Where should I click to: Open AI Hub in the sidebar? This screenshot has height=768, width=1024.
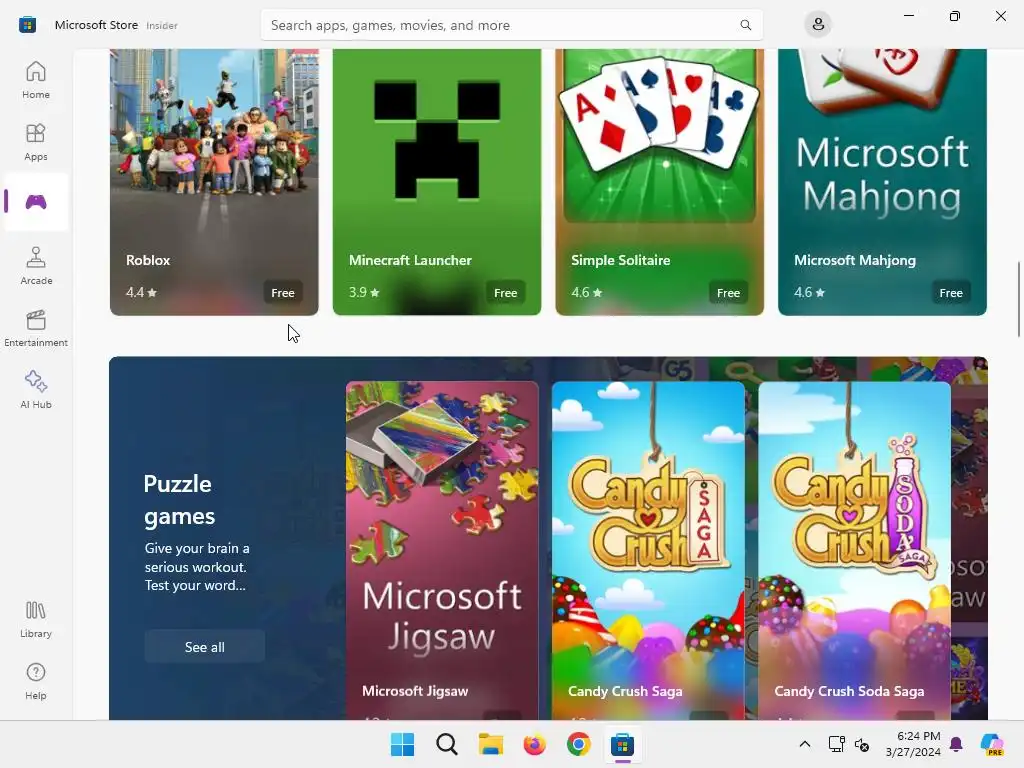tap(36, 390)
